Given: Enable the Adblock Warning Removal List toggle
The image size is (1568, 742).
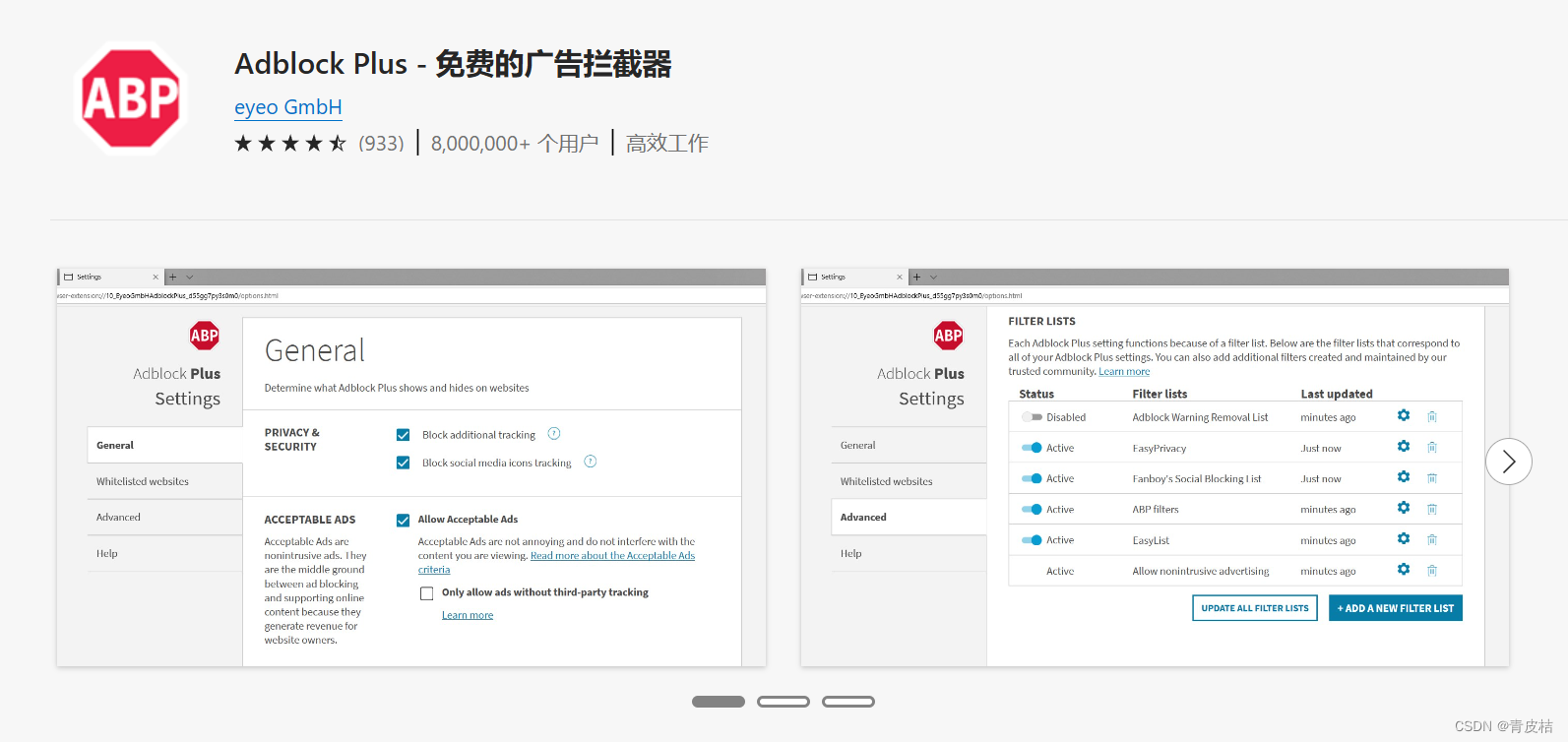Looking at the screenshot, I should (x=1032, y=417).
